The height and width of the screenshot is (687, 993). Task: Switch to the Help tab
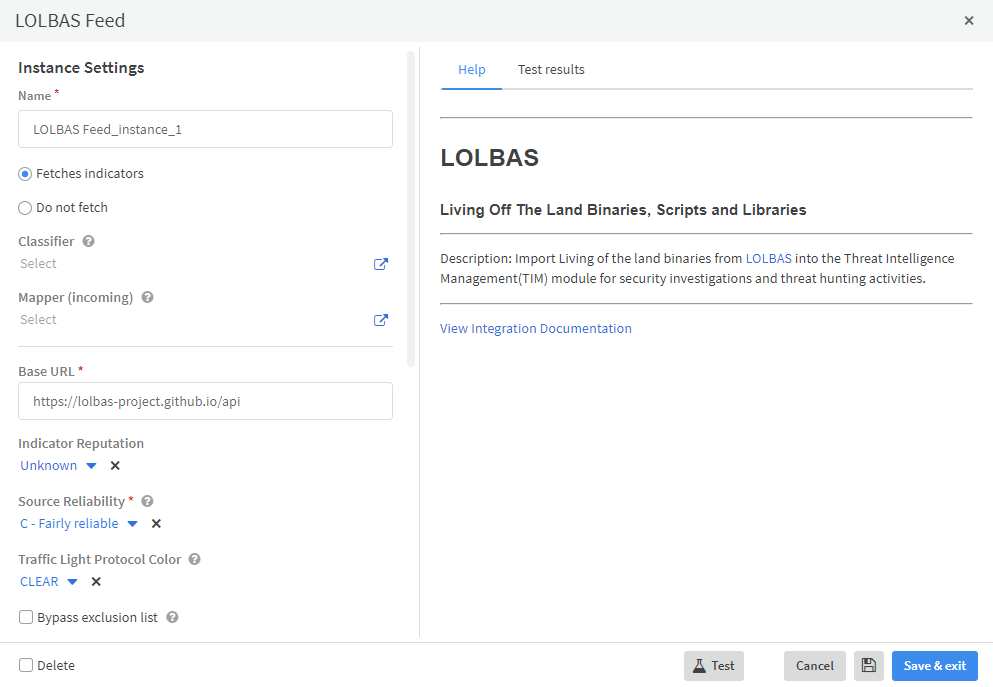click(472, 70)
